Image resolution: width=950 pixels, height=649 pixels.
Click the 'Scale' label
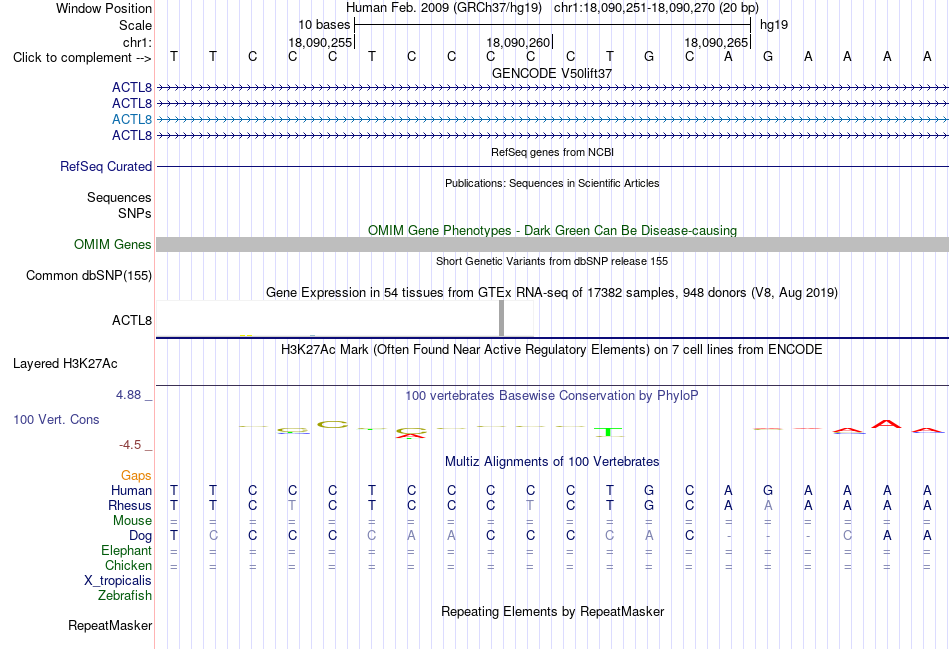tap(135, 25)
